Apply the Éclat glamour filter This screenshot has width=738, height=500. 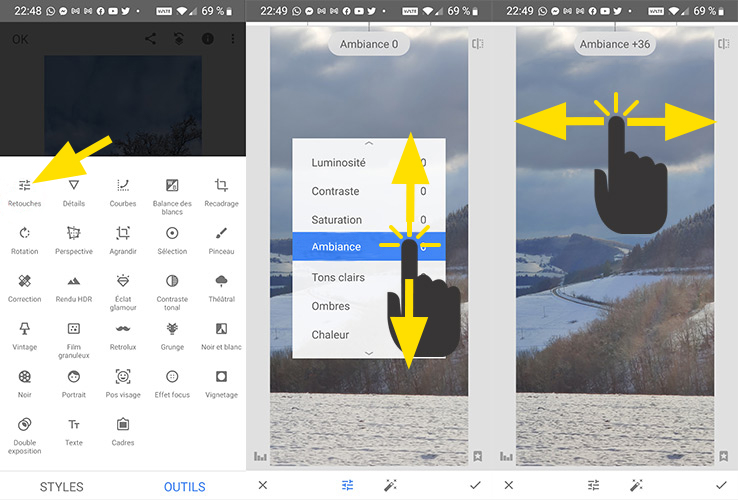[123, 293]
